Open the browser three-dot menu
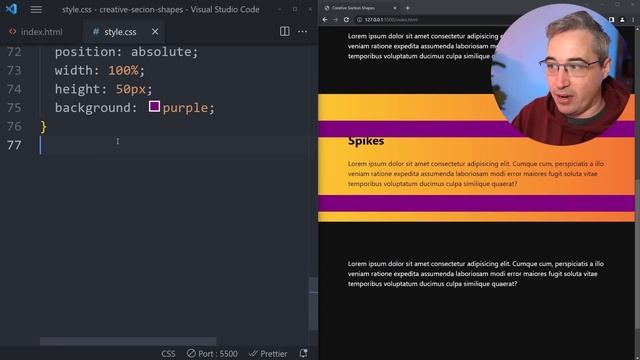The width and height of the screenshot is (640, 360). [x=633, y=20]
